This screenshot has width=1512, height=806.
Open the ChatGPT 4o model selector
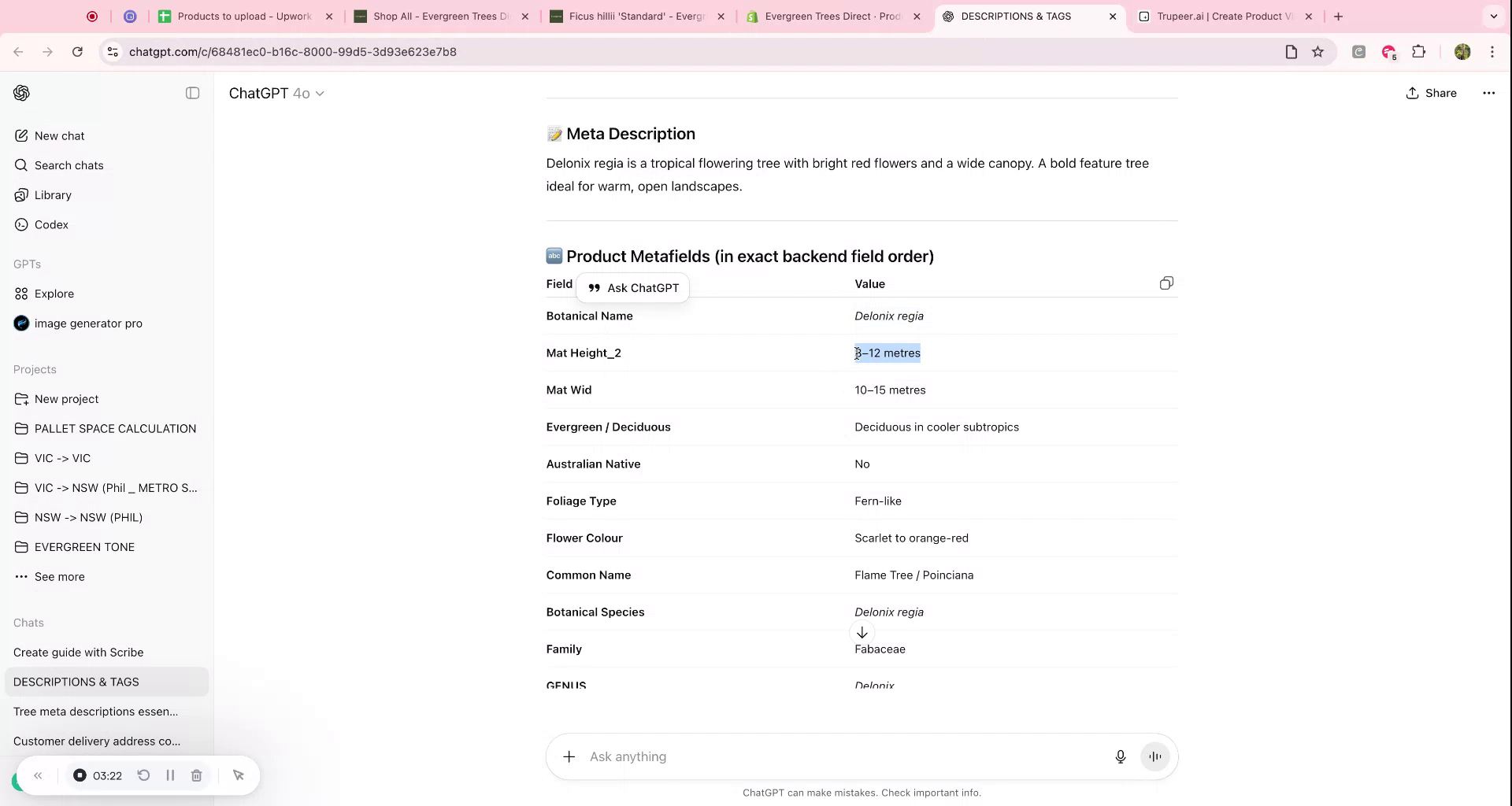(x=277, y=93)
